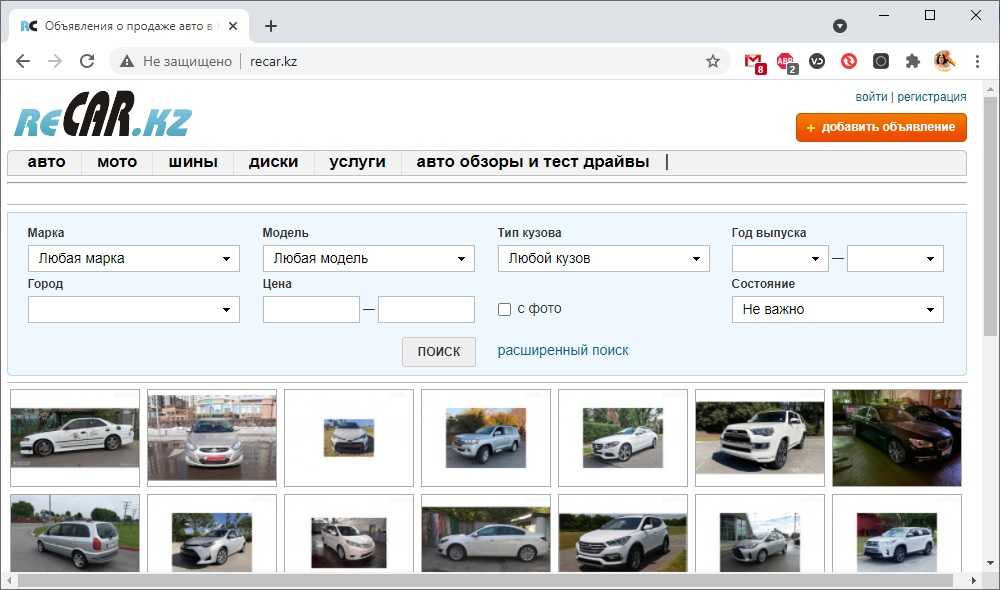Open the Adblock Plus extension

point(786,61)
